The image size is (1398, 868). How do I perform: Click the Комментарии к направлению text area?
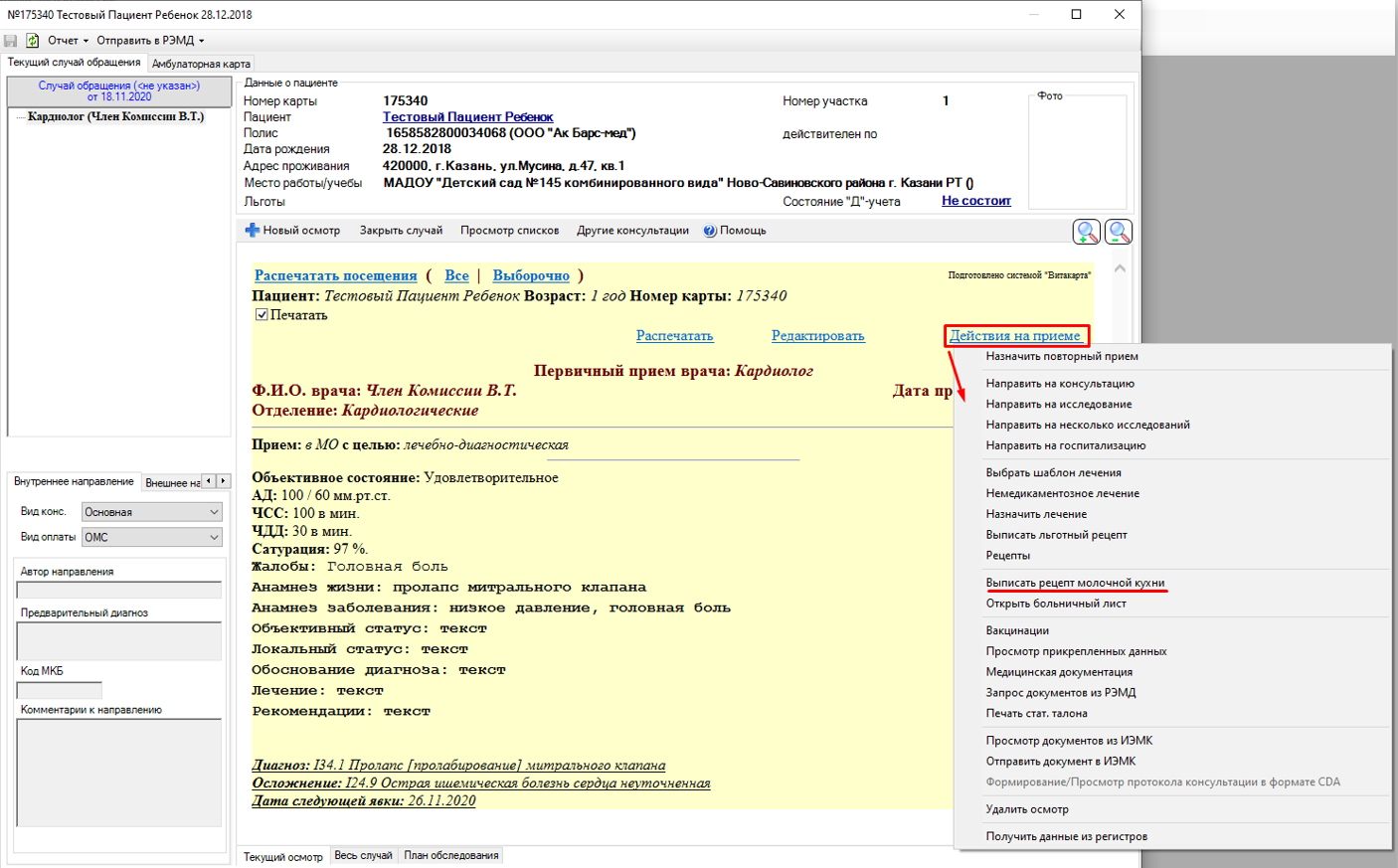[x=119, y=773]
